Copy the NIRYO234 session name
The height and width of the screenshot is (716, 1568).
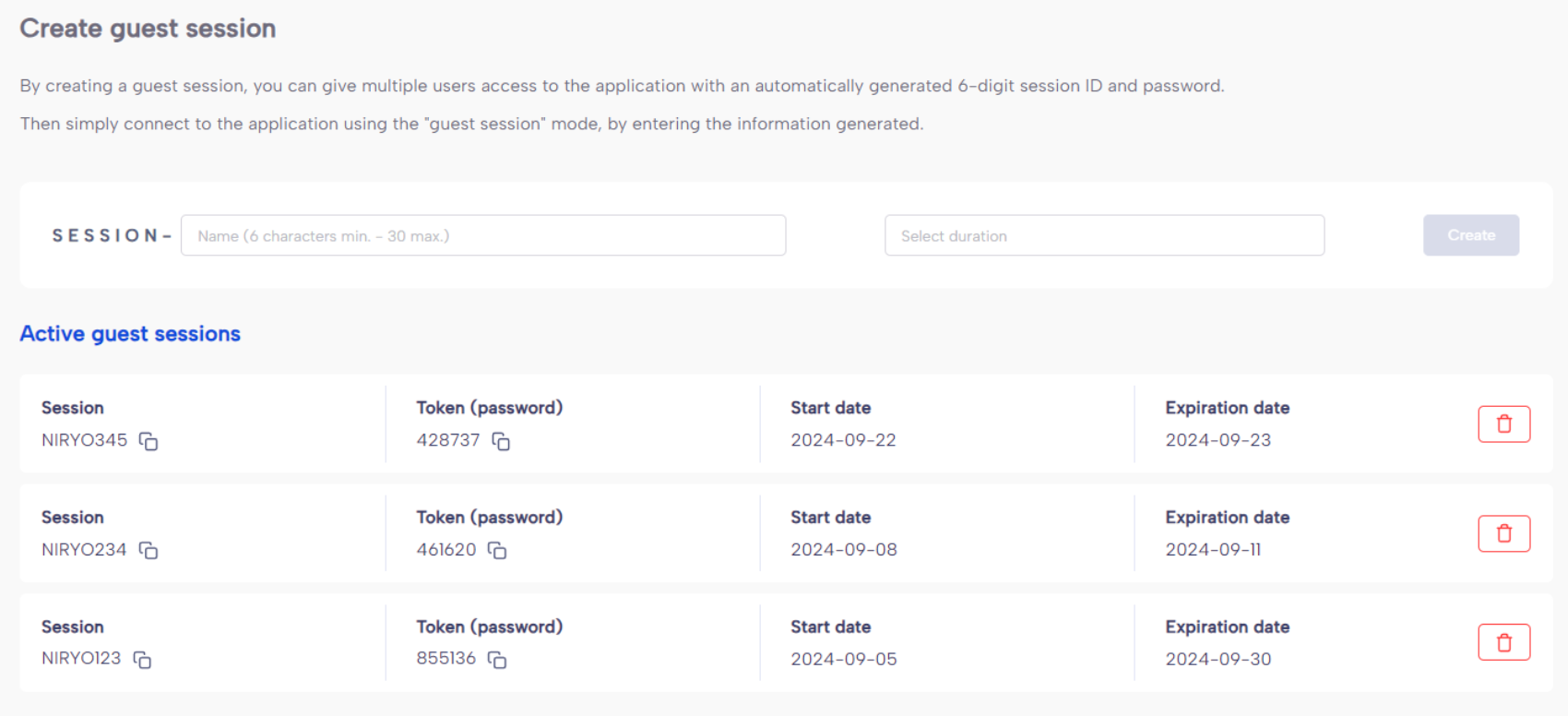coord(148,551)
